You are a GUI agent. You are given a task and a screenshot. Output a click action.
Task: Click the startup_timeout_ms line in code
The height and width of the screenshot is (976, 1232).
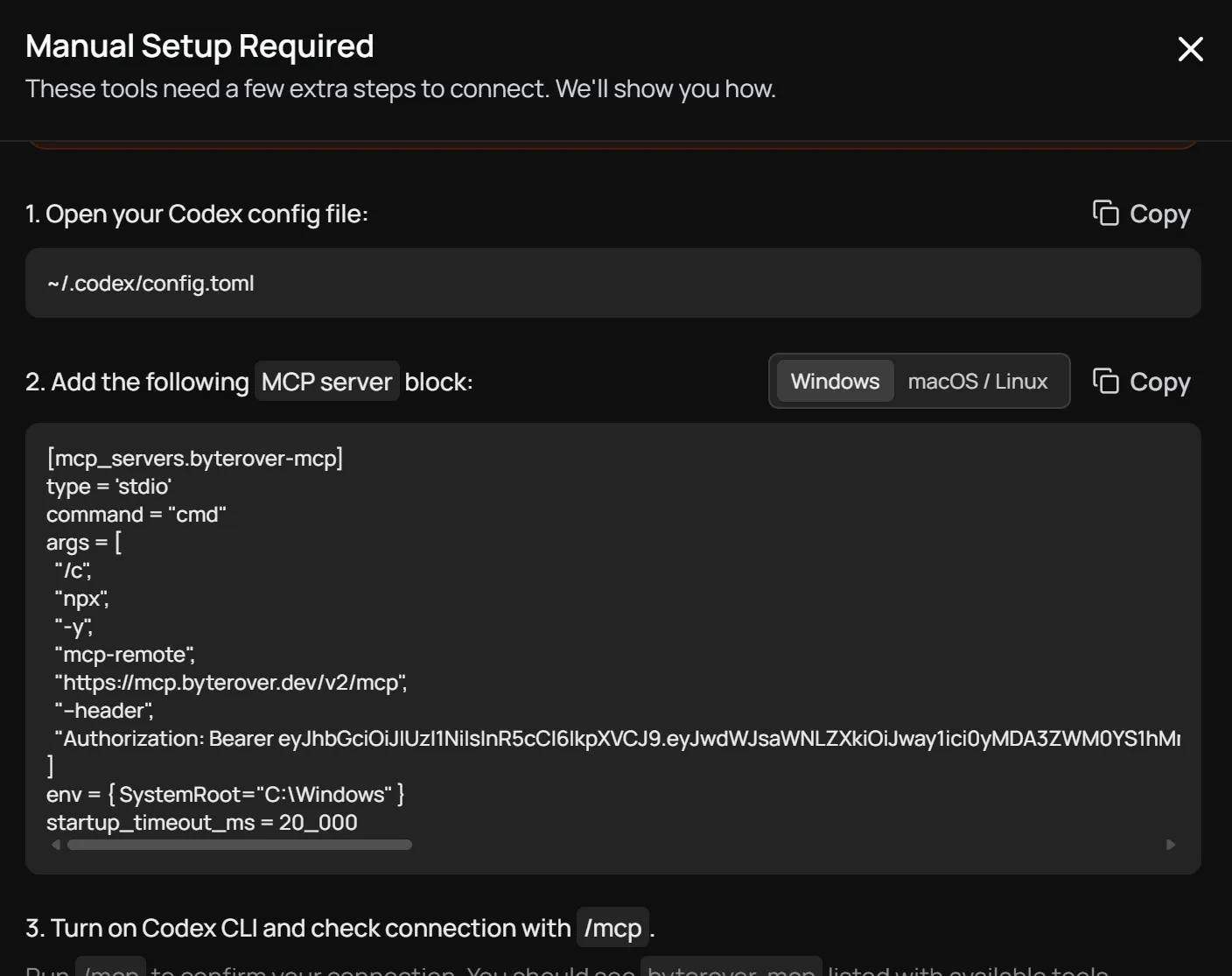pos(201,823)
